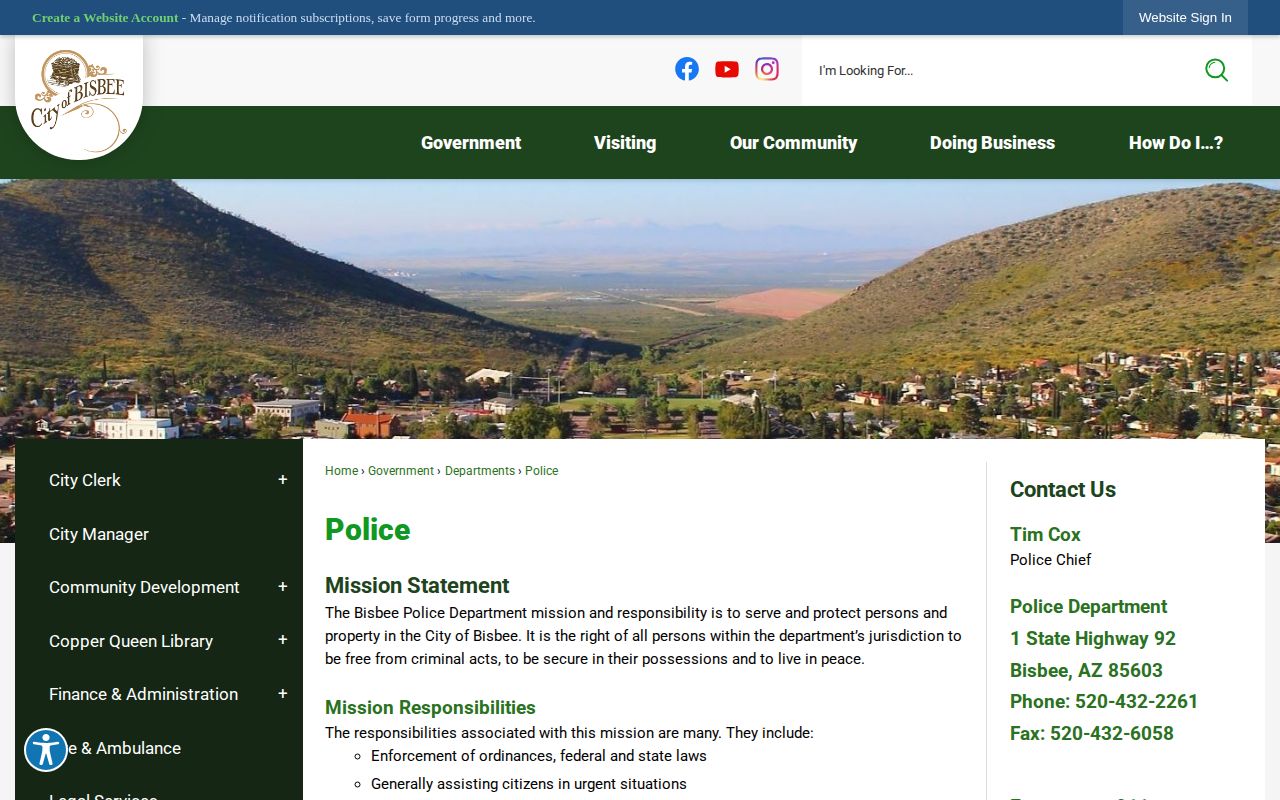Click the Contact Us heading

pyautogui.click(x=1063, y=489)
